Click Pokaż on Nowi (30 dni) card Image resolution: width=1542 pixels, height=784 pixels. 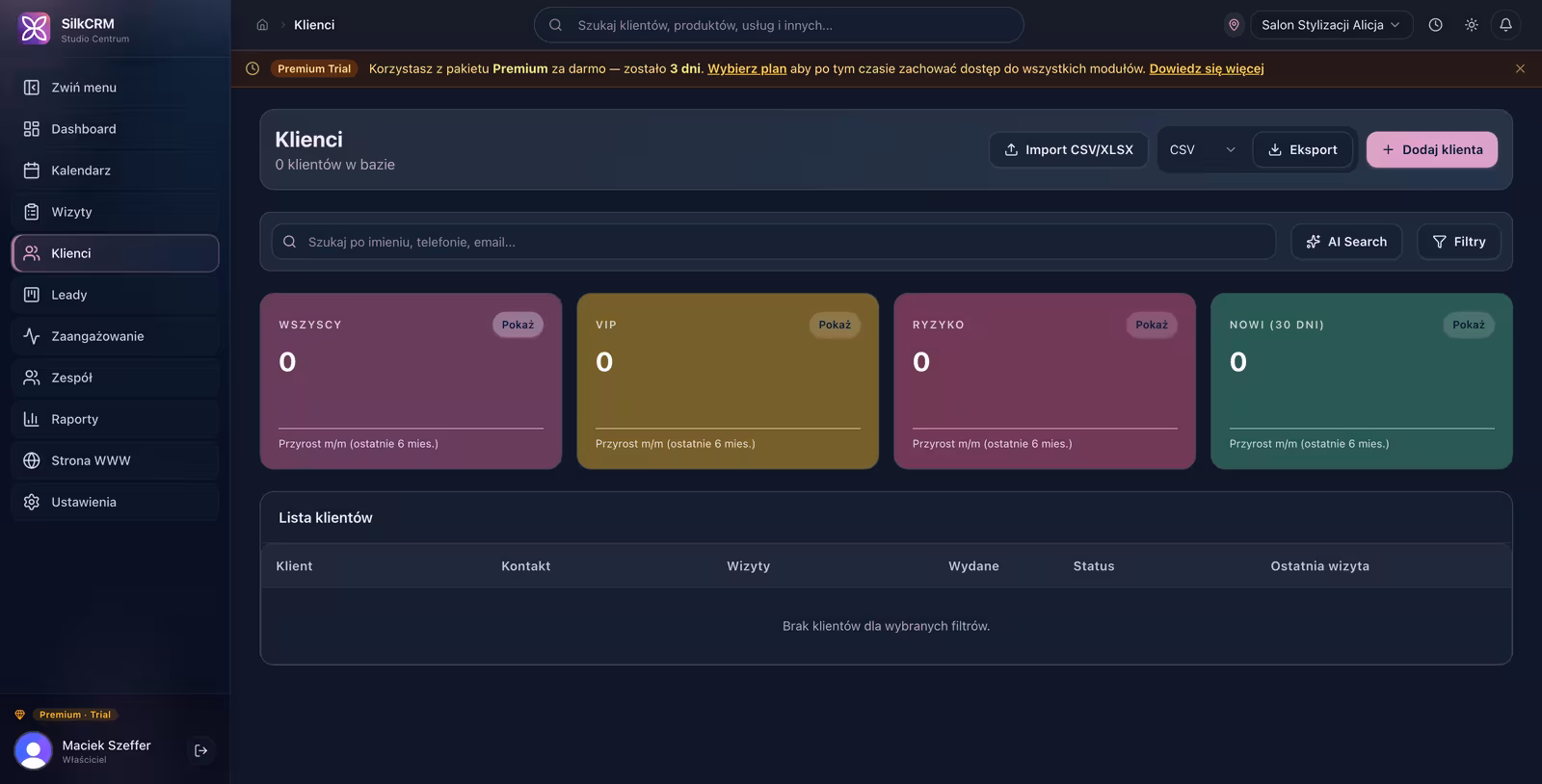pyautogui.click(x=1469, y=325)
